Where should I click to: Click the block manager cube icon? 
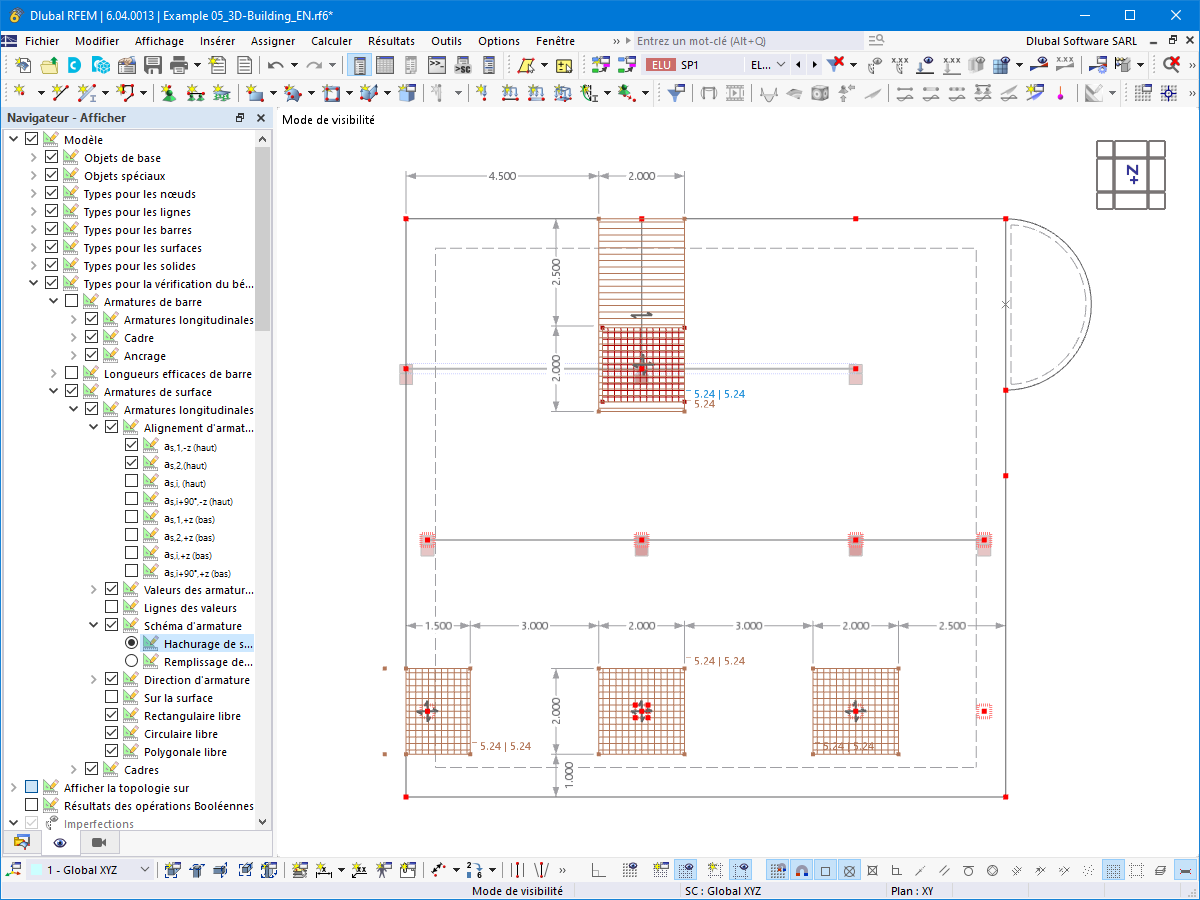101,65
